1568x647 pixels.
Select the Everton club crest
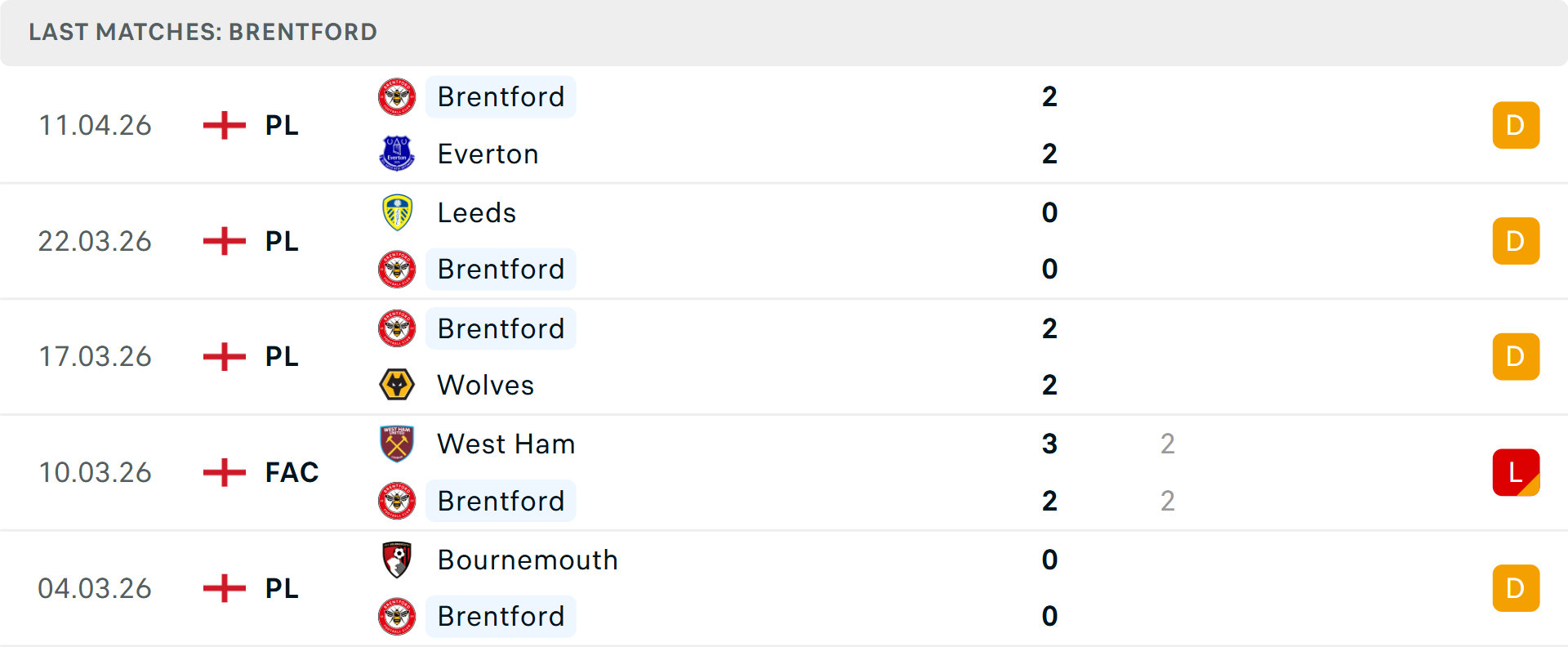coord(397,154)
